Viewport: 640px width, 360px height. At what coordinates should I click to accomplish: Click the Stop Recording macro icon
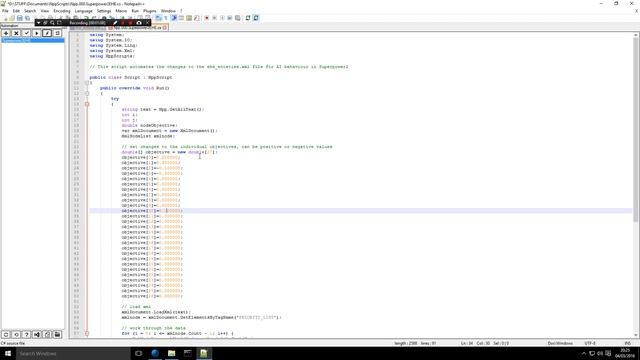[x=214, y=18]
